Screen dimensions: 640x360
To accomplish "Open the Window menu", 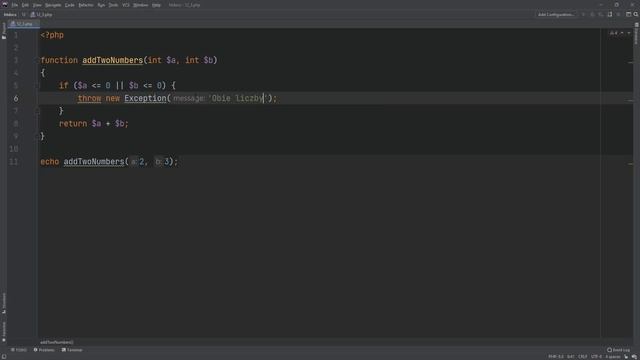I will [x=140, y=5].
